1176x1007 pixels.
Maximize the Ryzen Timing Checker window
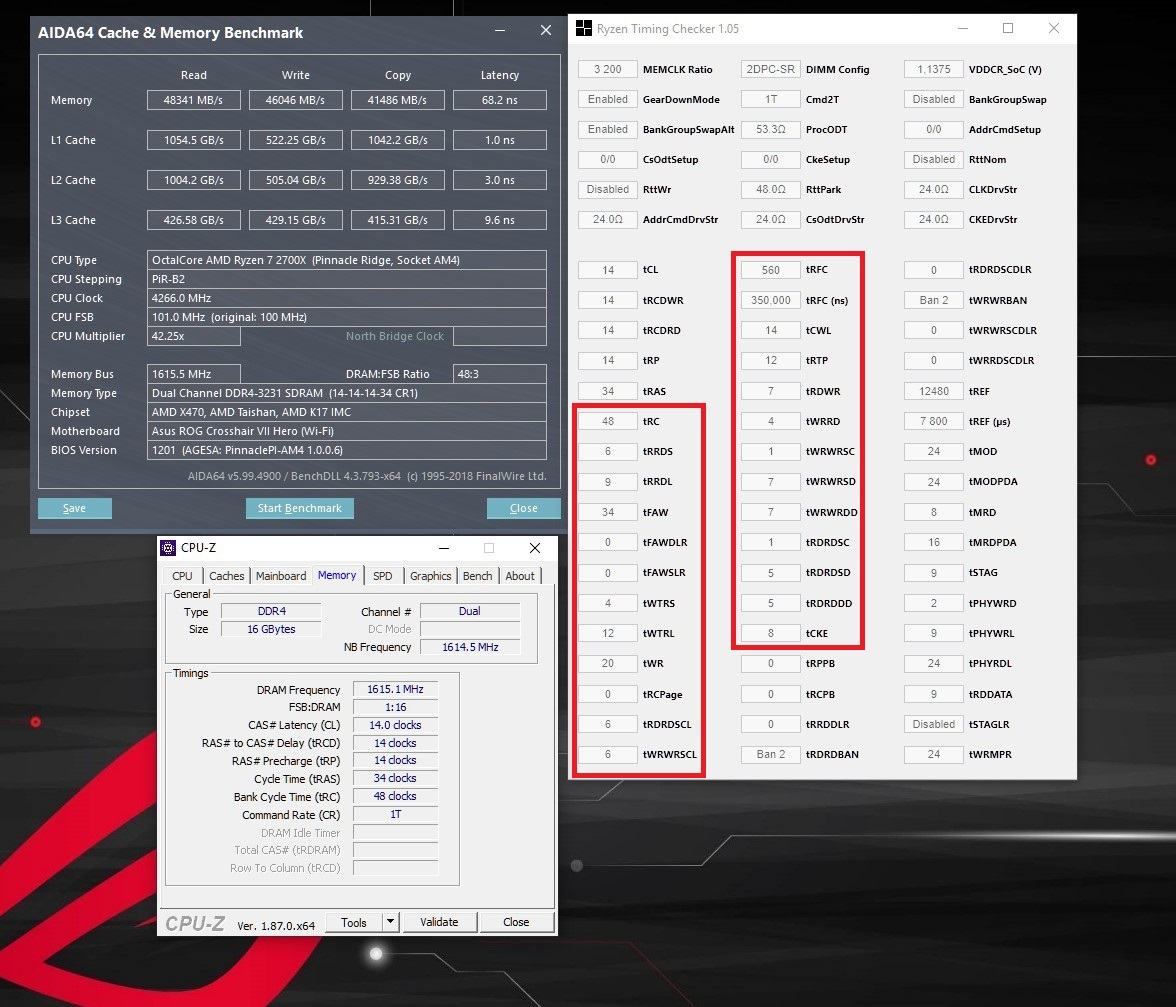(x=1008, y=28)
